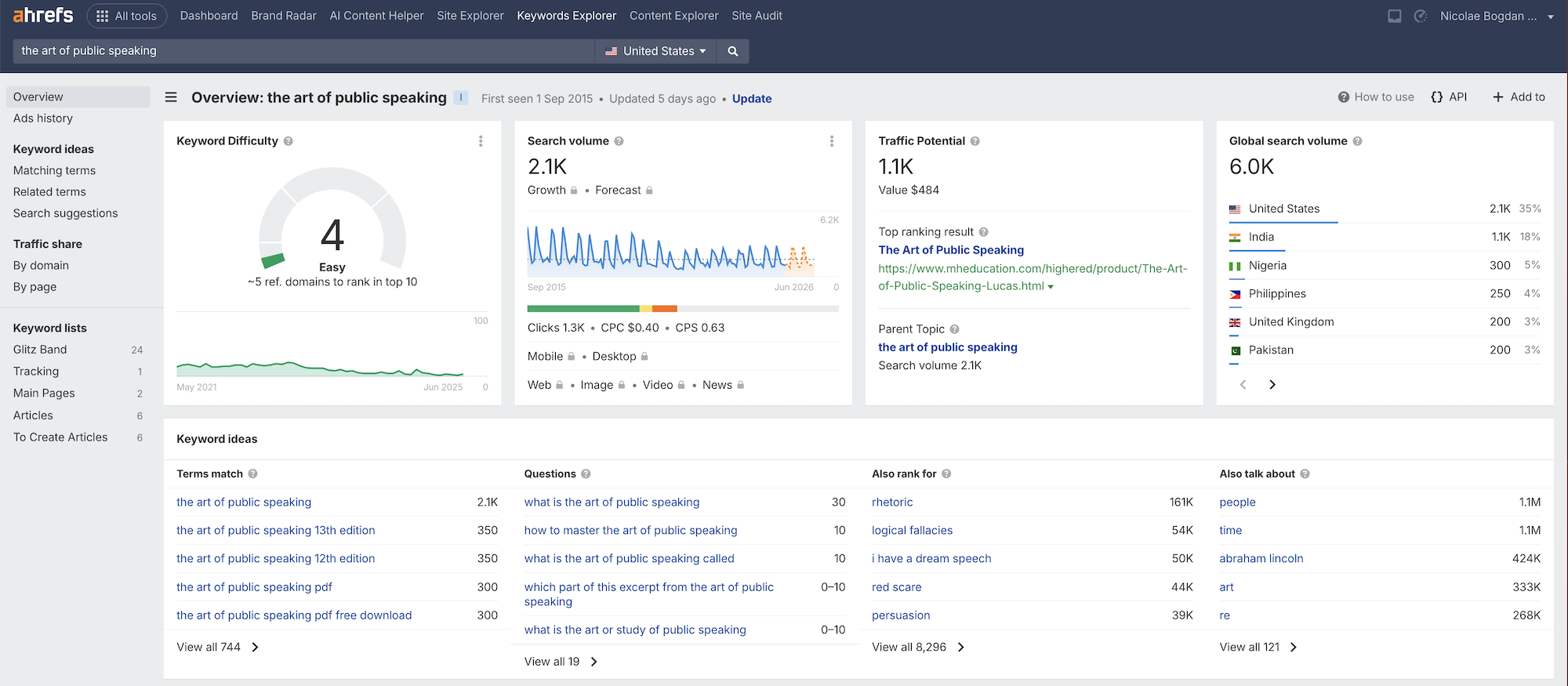Click Global search volume help icon

1358,141
